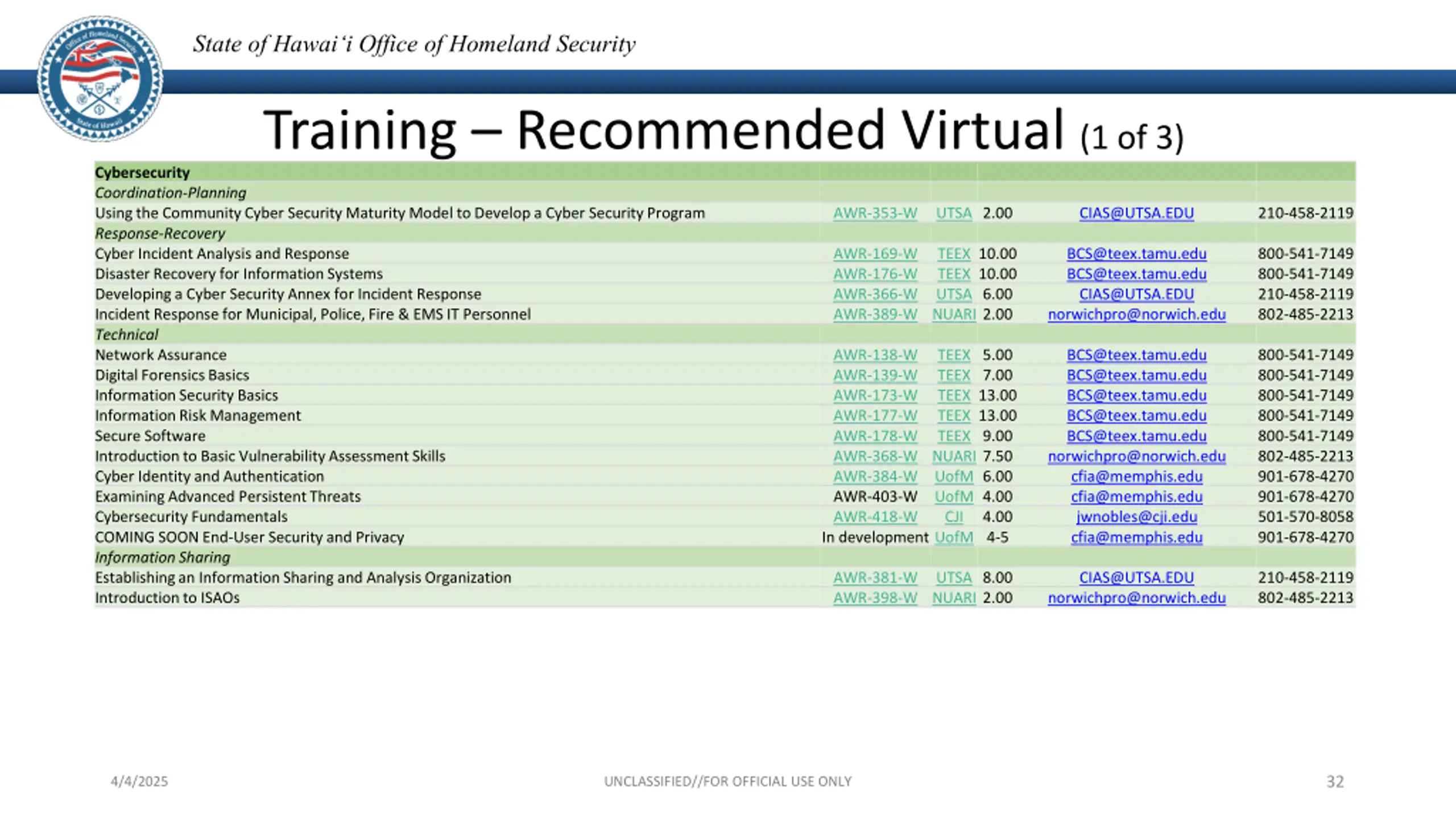Click the Hawaii Homeland Security seal logo

click(x=100, y=78)
